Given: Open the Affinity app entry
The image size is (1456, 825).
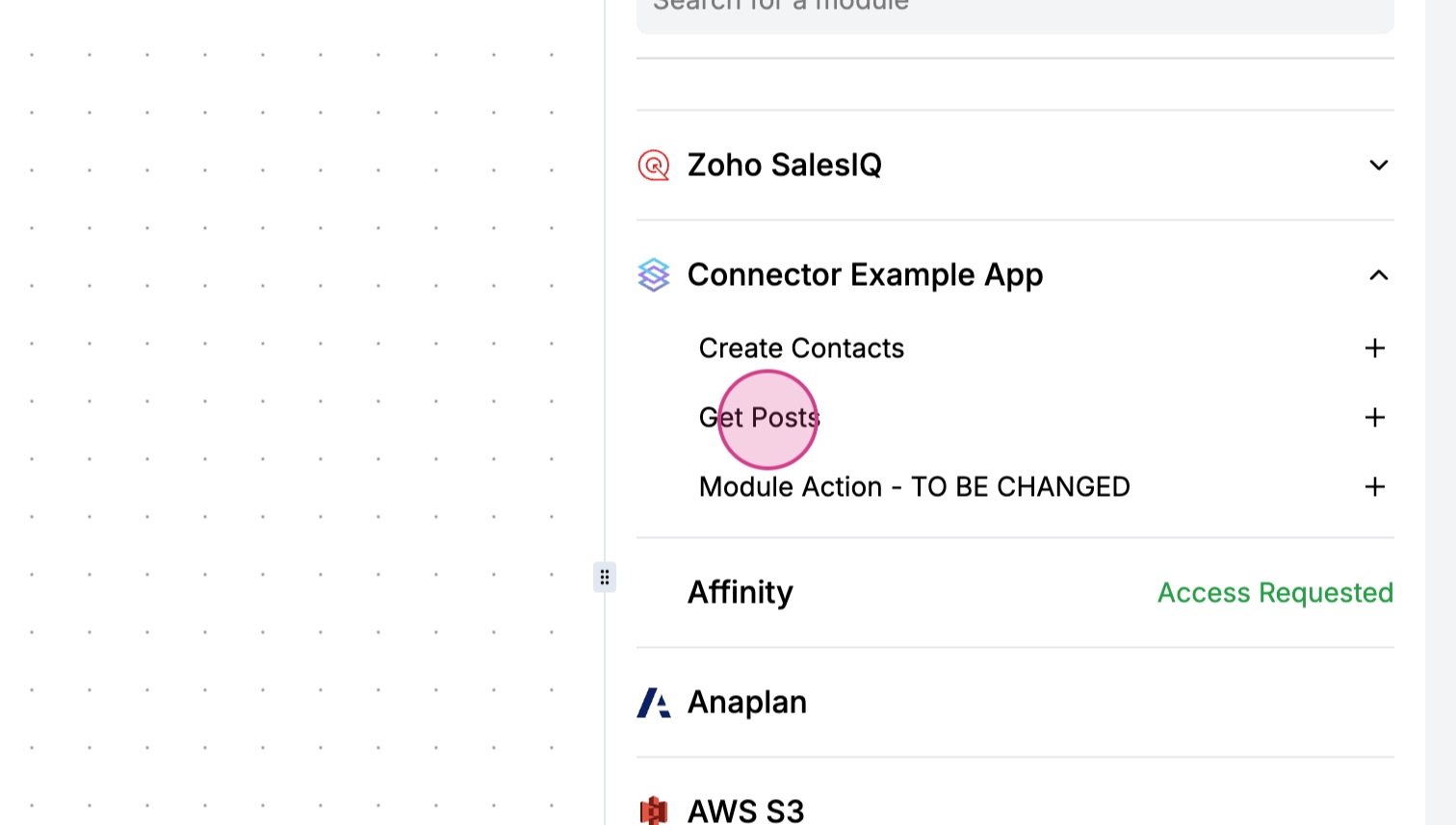Looking at the screenshot, I should tap(740, 593).
